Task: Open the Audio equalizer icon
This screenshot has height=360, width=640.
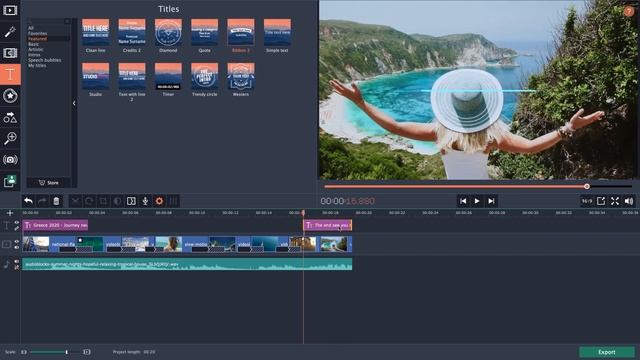Action: point(173,201)
